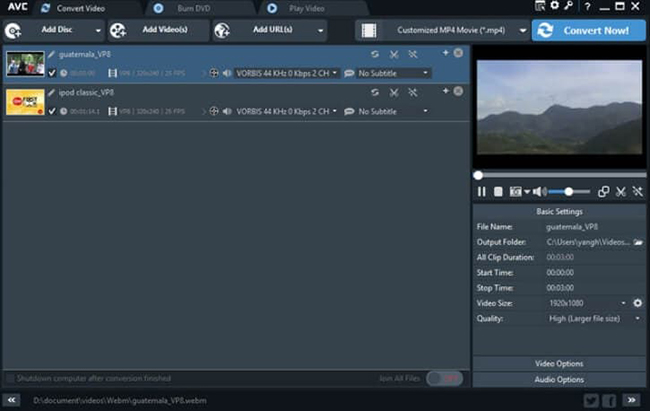Uncheck the guatemala_VP8 file checkbox
Viewport: 650px width, 411px height.
tap(52, 73)
